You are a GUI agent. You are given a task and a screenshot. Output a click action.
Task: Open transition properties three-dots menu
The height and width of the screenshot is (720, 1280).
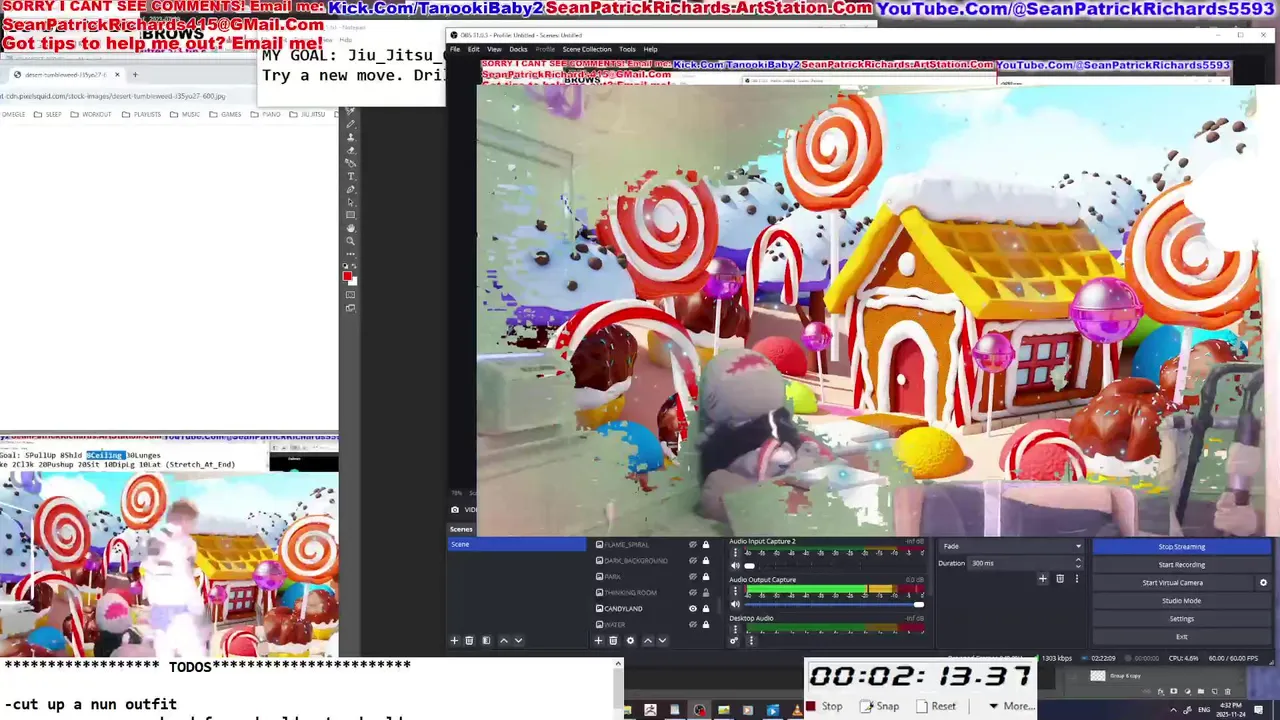click(1077, 579)
